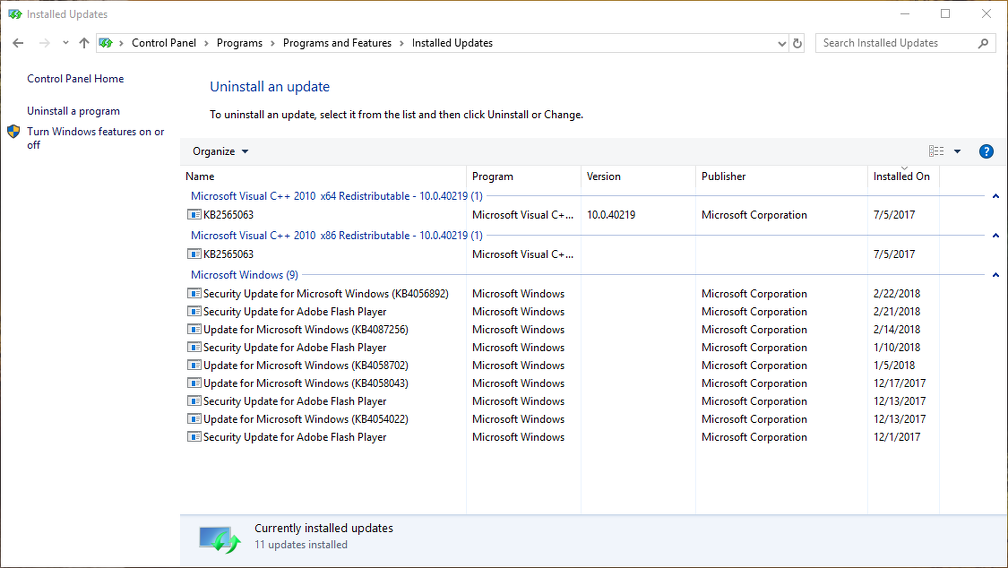Open the Organize menu
Viewport: 1008px width, 568px height.
pyautogui.click(x=220, y=152)
